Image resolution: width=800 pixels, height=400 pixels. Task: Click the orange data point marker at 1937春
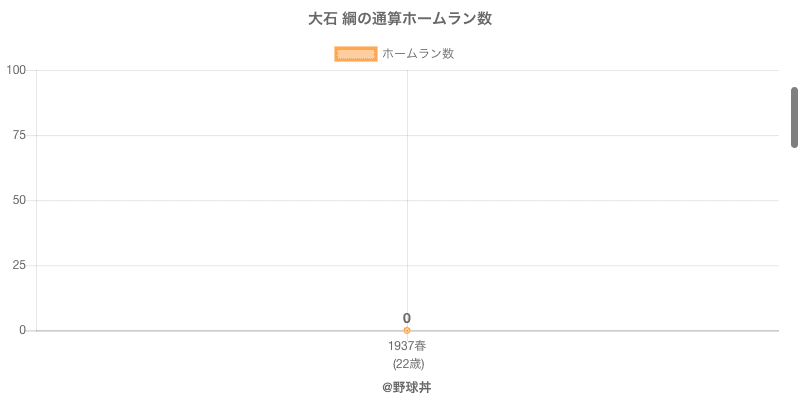(x=407, y=330)
